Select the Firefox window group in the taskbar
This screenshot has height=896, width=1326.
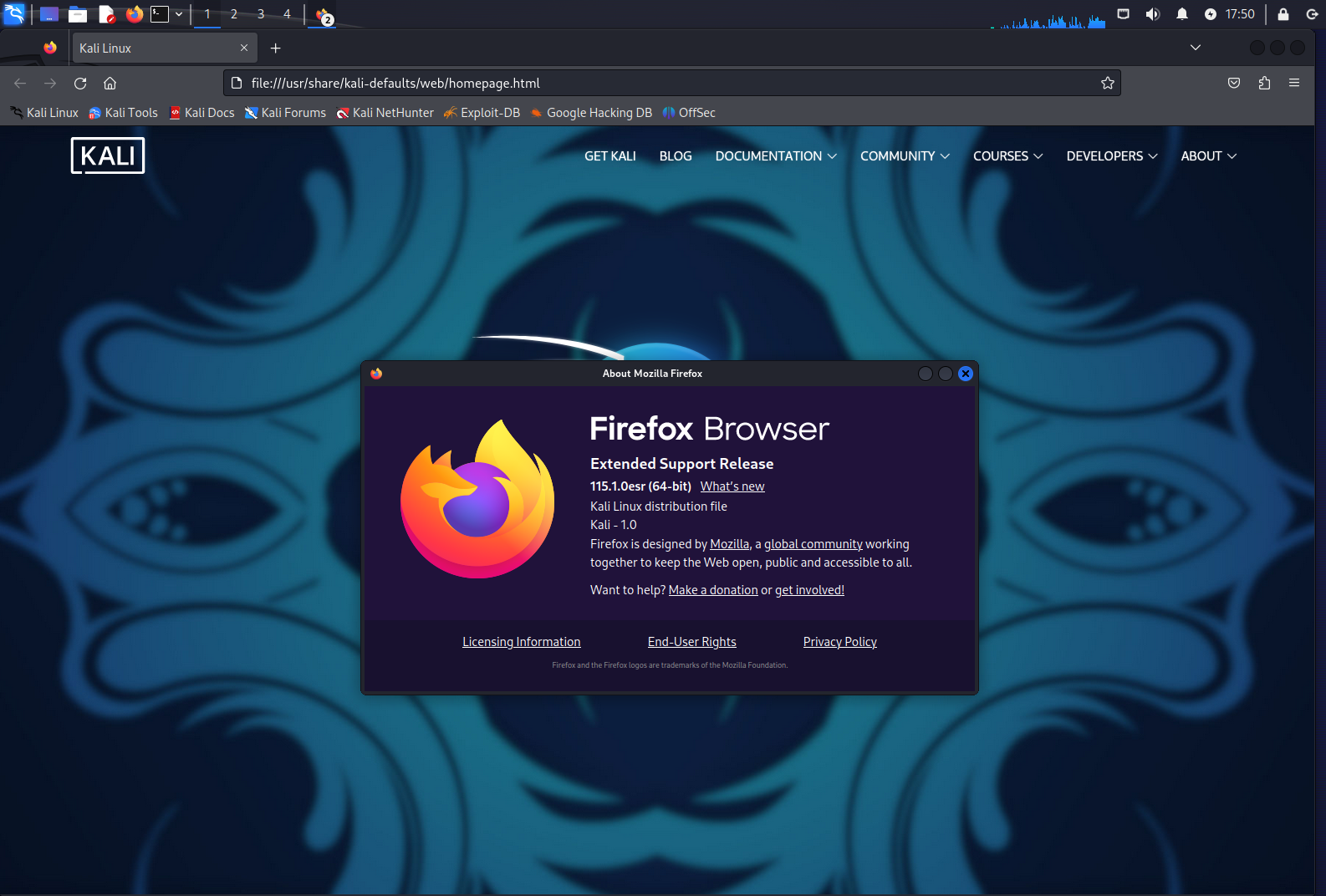[x=324, y=15]
